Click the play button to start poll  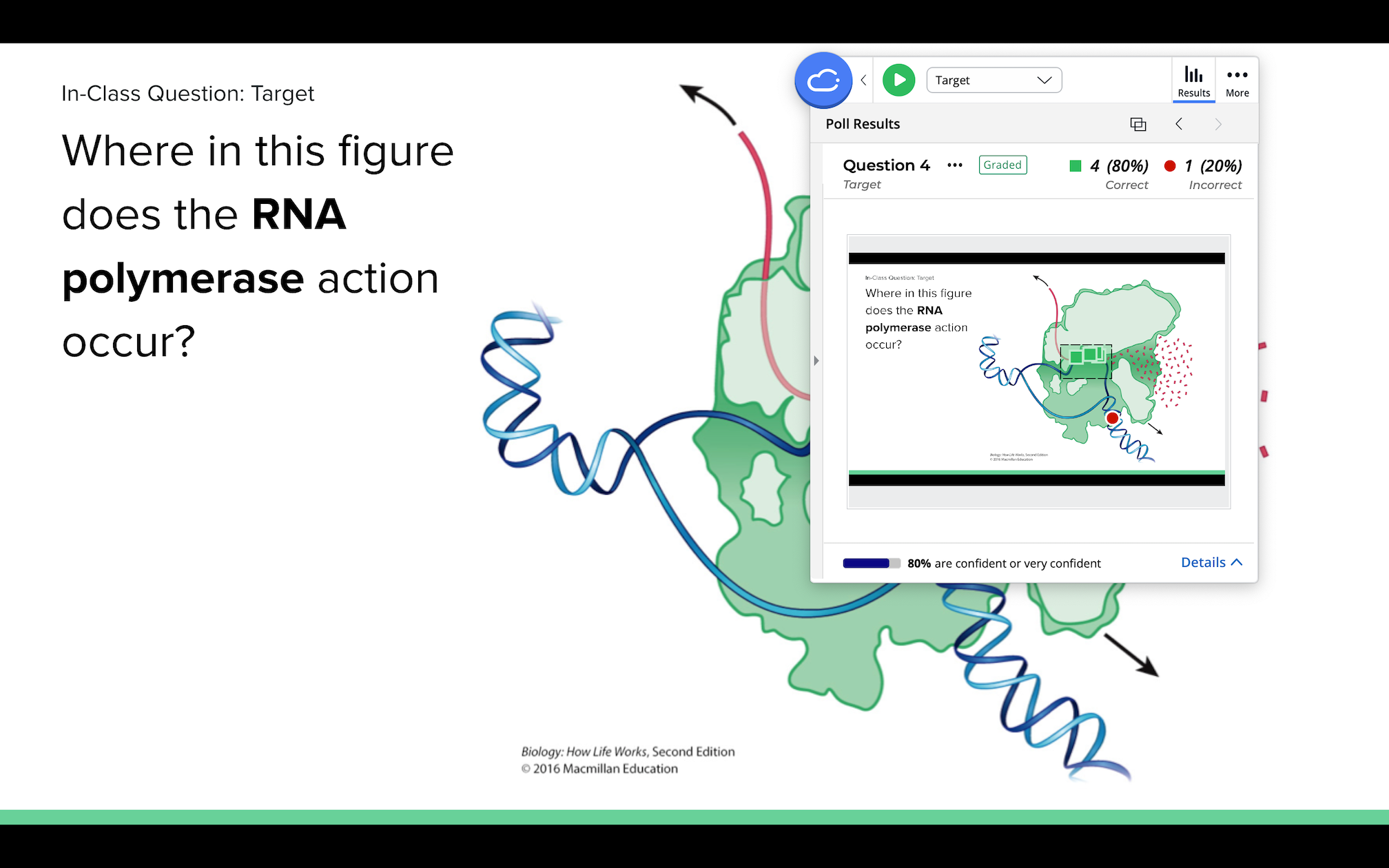tap(896, 80)
